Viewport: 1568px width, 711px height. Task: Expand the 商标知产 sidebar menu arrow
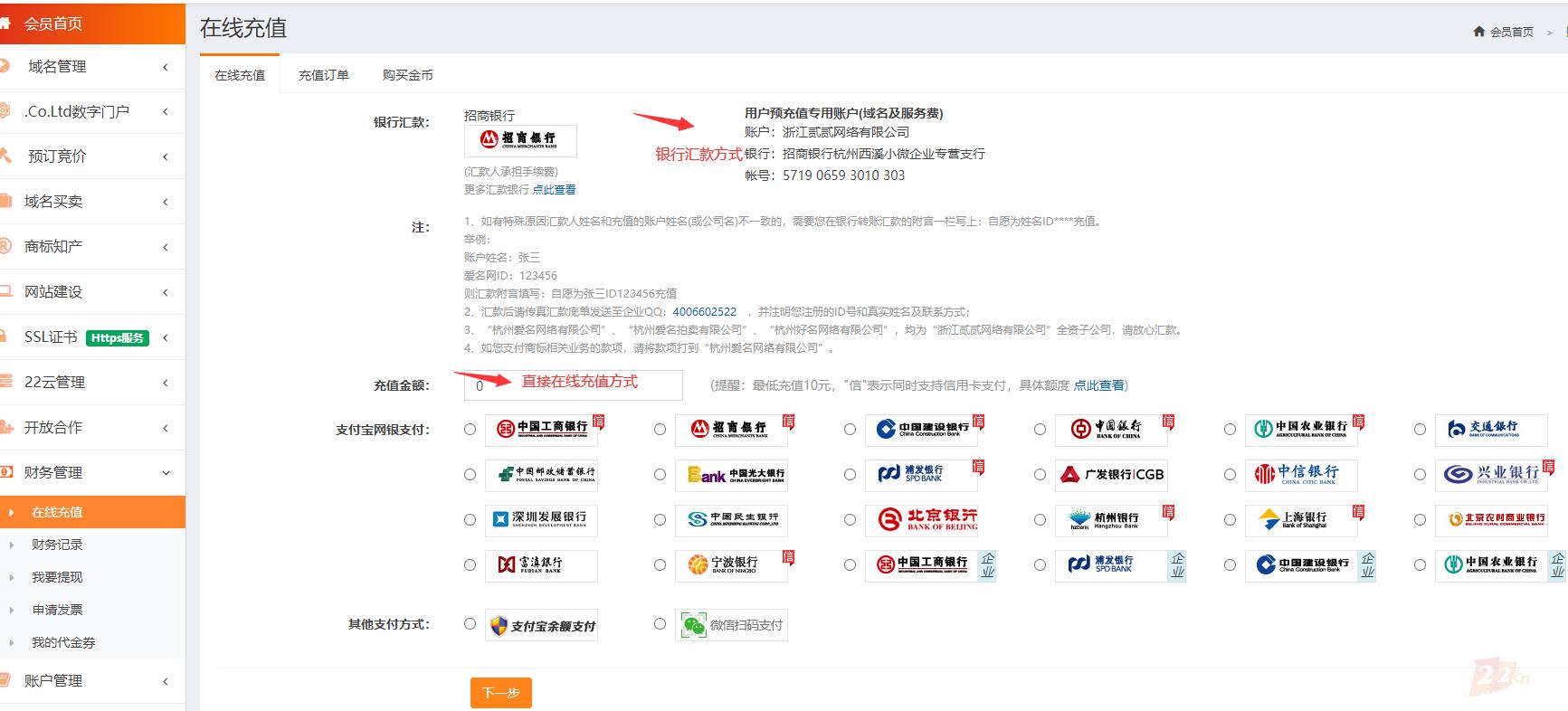pyautogui.click(x=166, y=247)
